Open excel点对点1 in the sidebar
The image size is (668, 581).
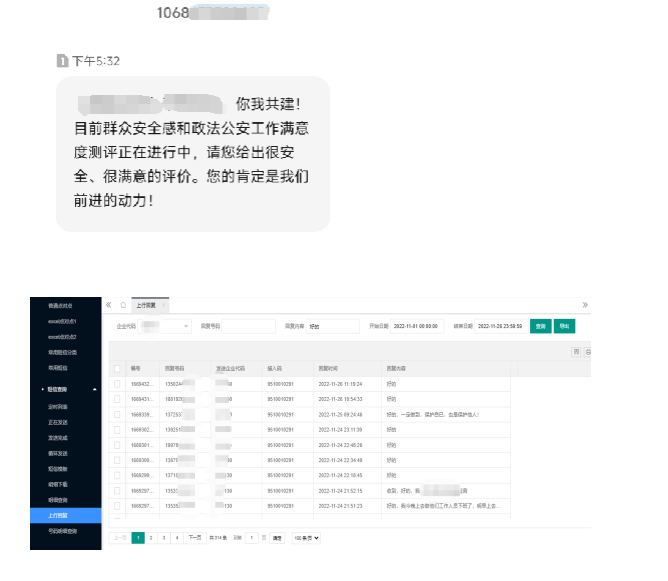(x=62, y=321)
